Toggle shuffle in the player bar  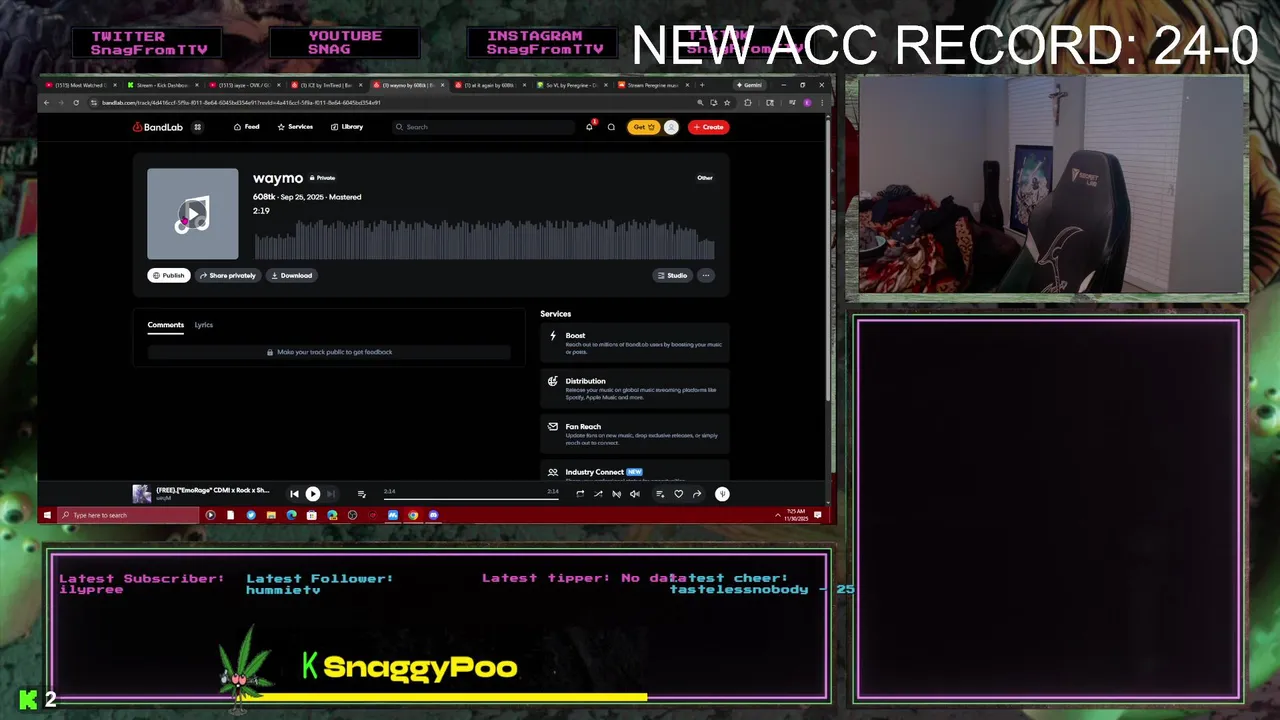click(598, 494)
